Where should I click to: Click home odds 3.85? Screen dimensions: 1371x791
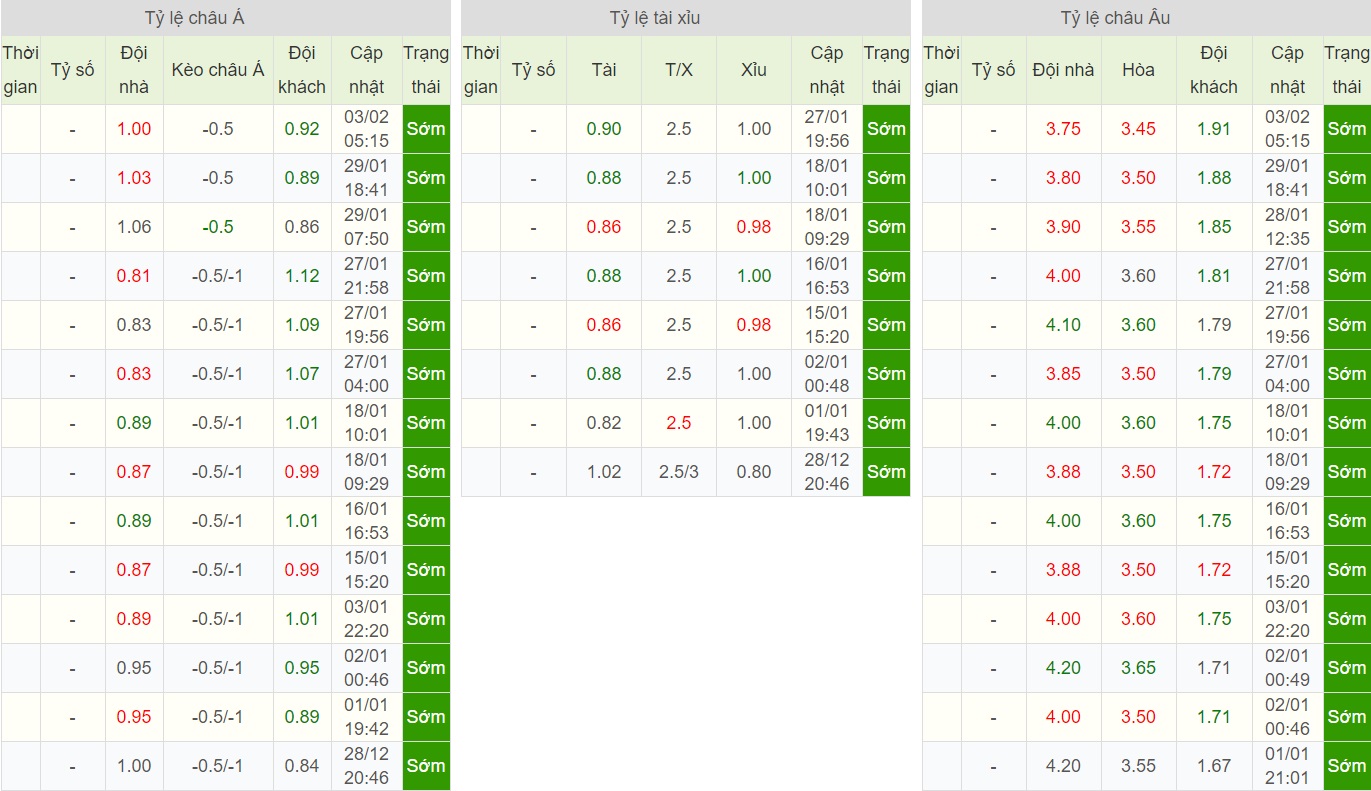1063,374
